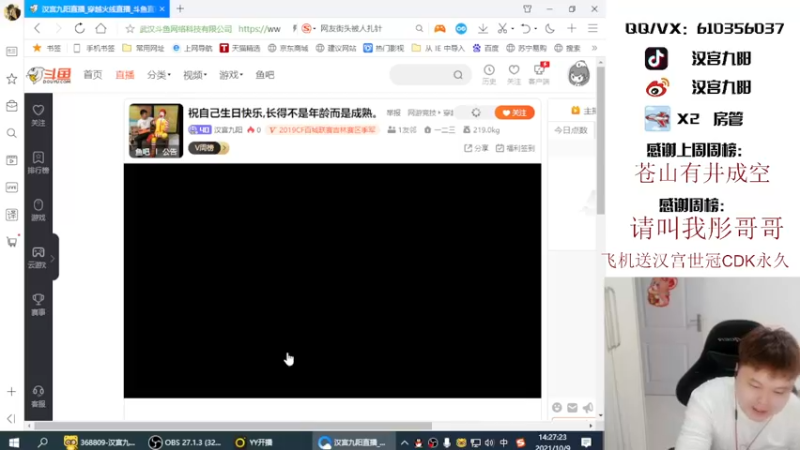The height and width of the screenshot is (450, 800).
Task: Click the Douyu search magnifier icon
Action: (458, 75)
